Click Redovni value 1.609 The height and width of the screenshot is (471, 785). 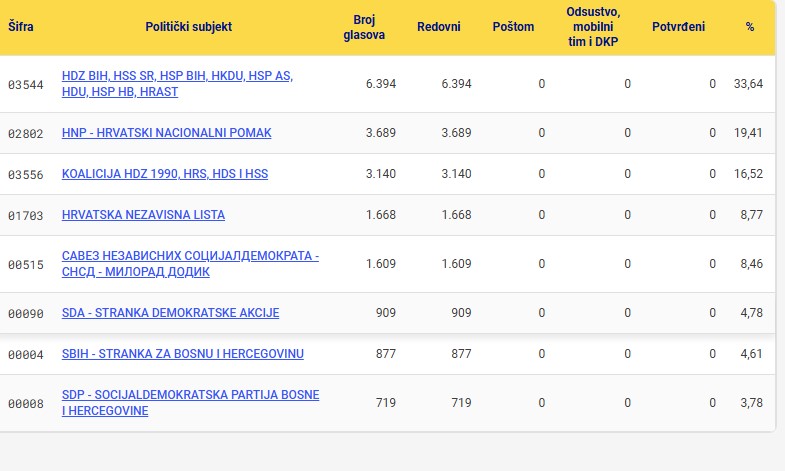(456, 264)
